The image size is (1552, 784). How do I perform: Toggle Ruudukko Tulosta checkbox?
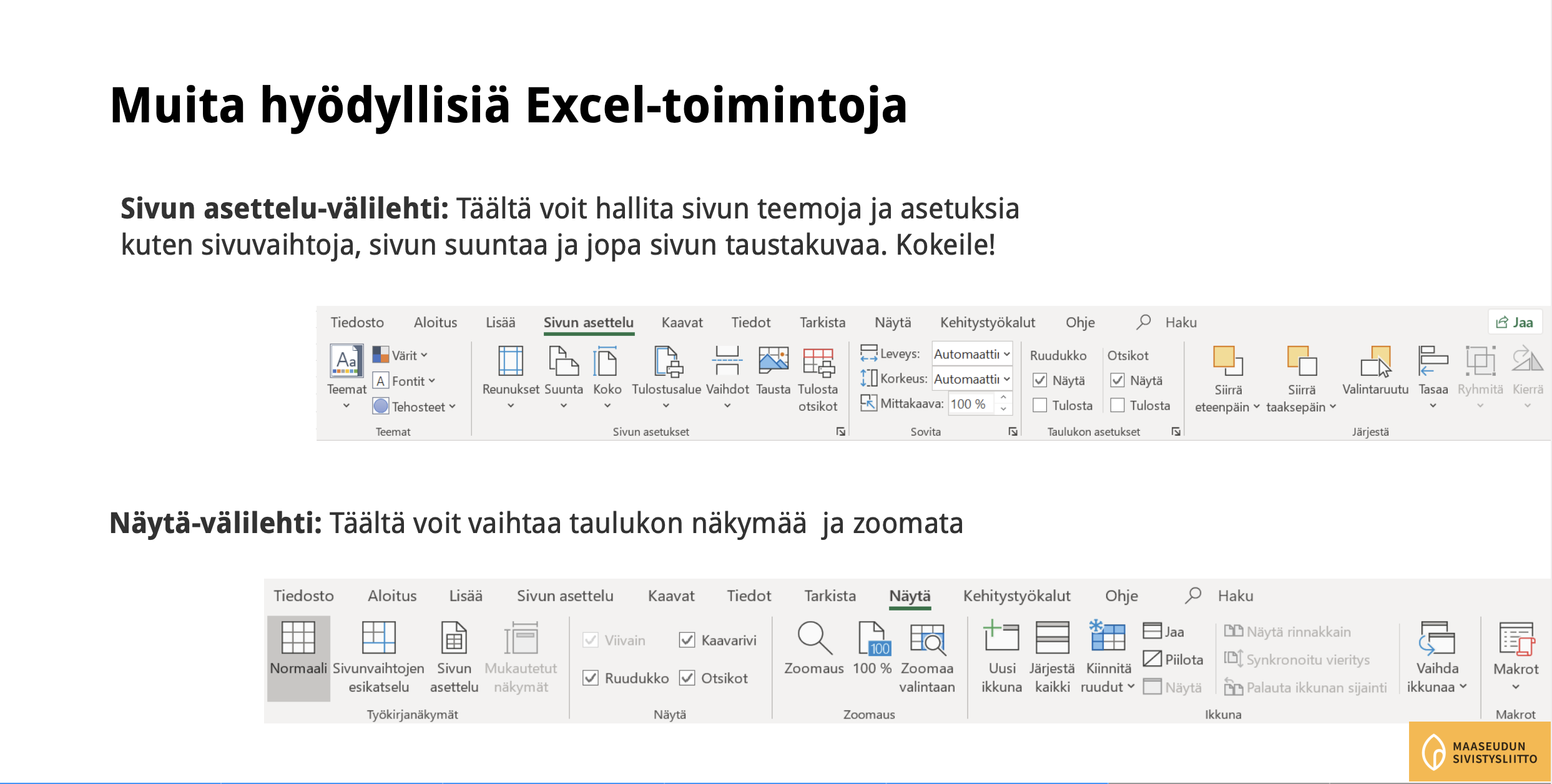1039,405
